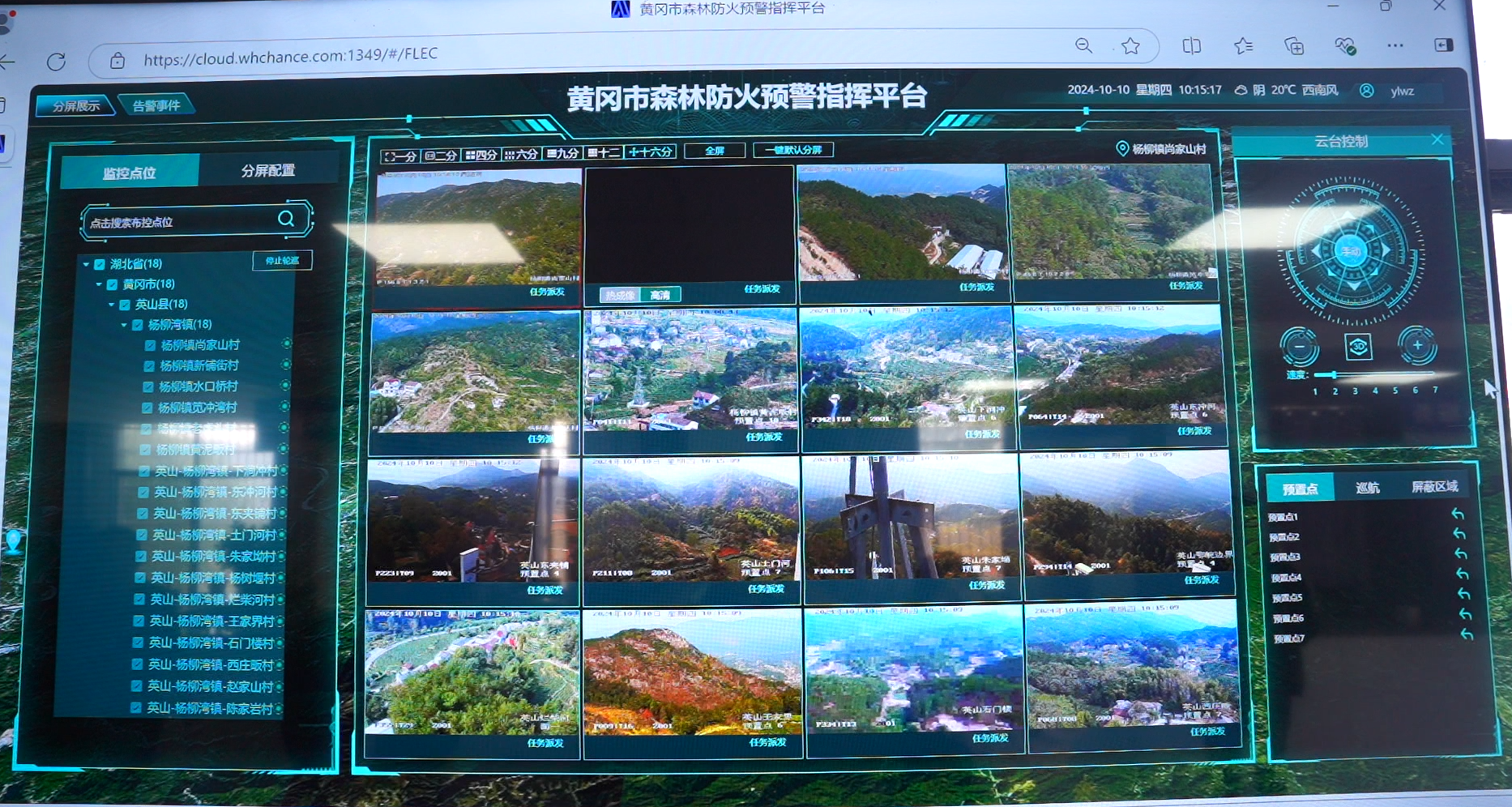Select the 巡航 tab
Viewport: 1512px width, 807px height.
click(x=1368, y=487)
